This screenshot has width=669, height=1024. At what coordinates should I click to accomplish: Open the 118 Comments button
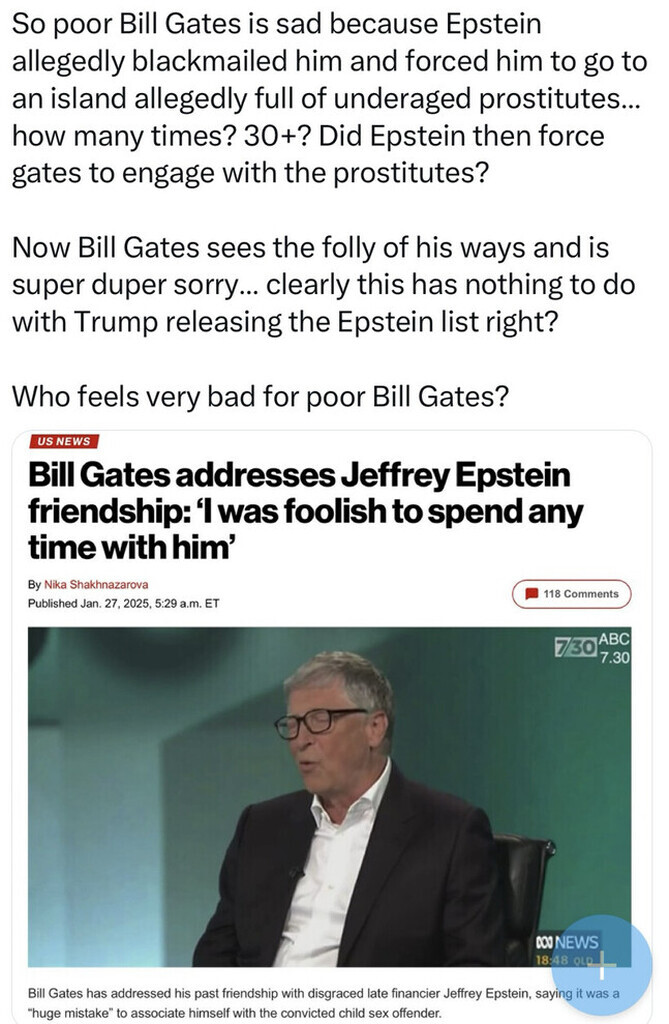point(572,594)
